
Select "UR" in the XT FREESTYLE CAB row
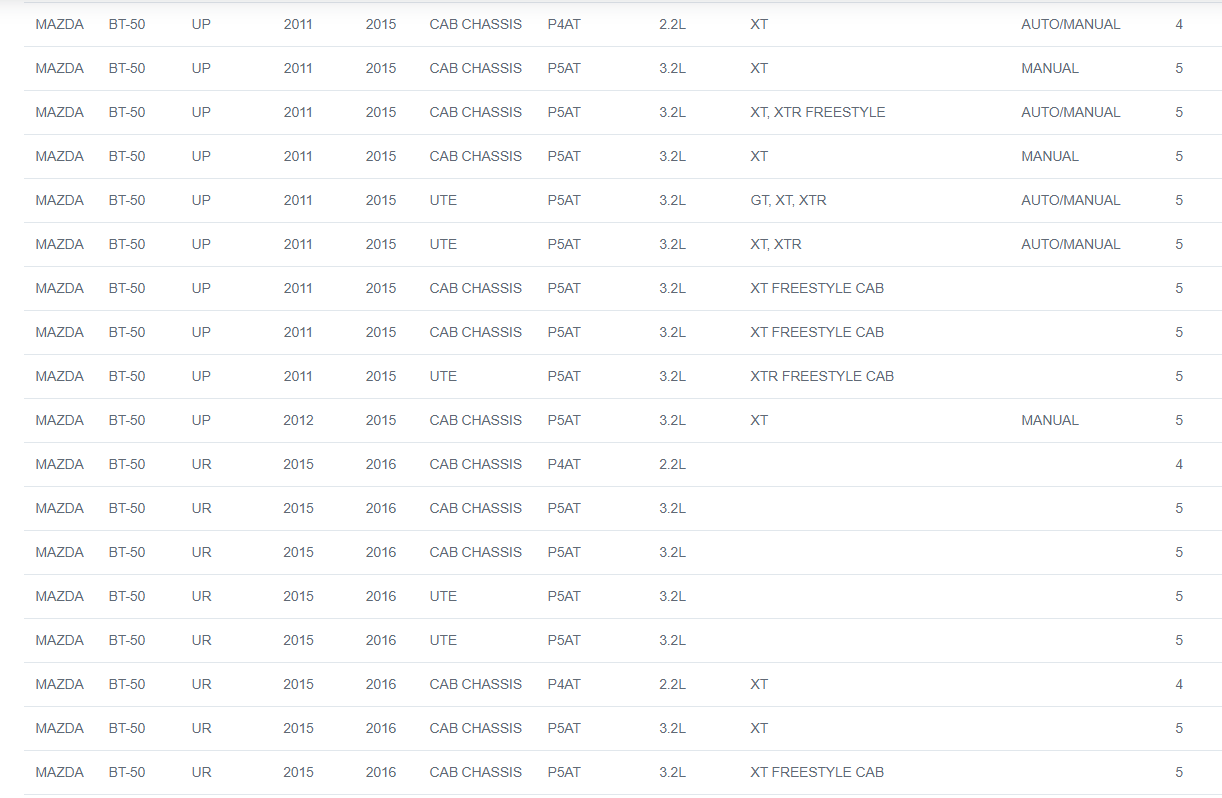click(202, 772)
